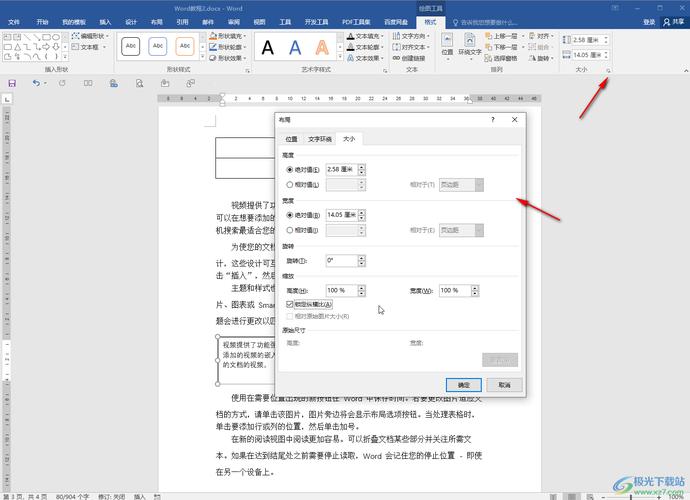Open the 格式 Format ribbon tab
The height and width of the screenshot is (500, 690).
tap(430, 22)
